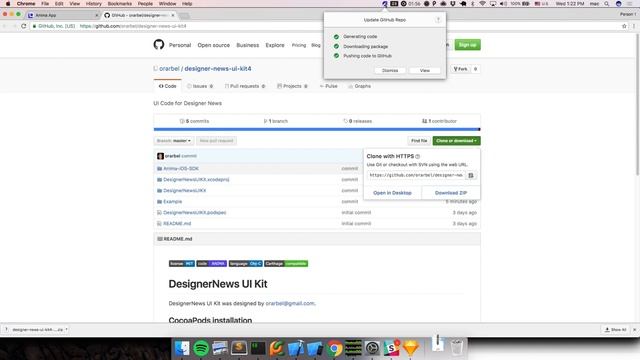640x360 pixels.
Task: Bookmark this page with the star icon
Action: click(624, 26)
